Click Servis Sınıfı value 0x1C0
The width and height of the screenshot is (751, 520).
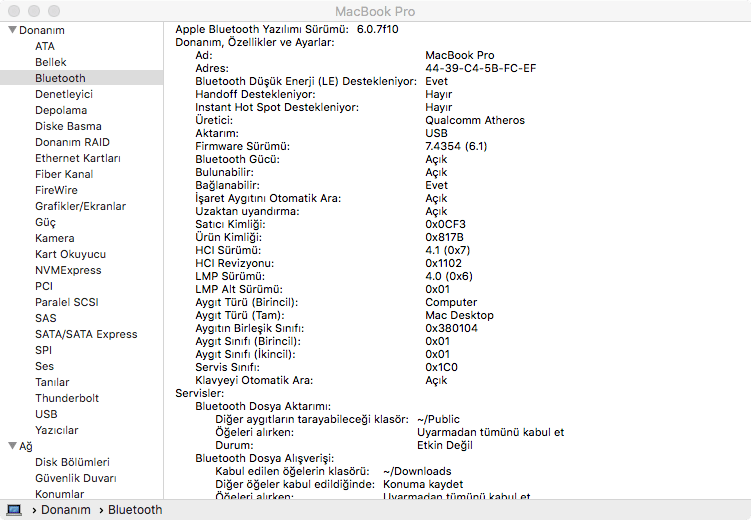pyautogui.click(x=442, y=367)
